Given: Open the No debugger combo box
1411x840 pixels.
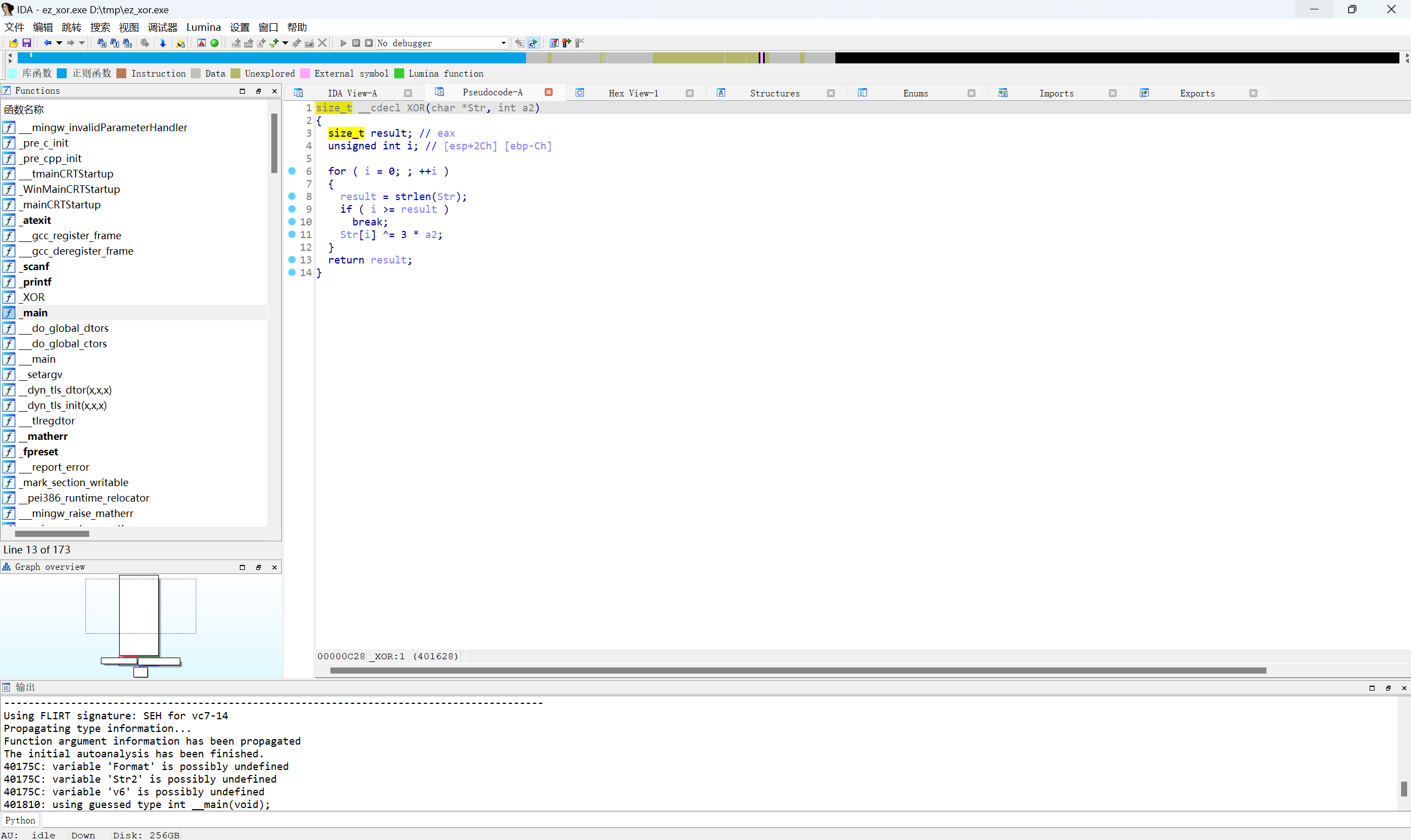Looking at the screenshot, I should pyautogui.click(x=442, y=43).
